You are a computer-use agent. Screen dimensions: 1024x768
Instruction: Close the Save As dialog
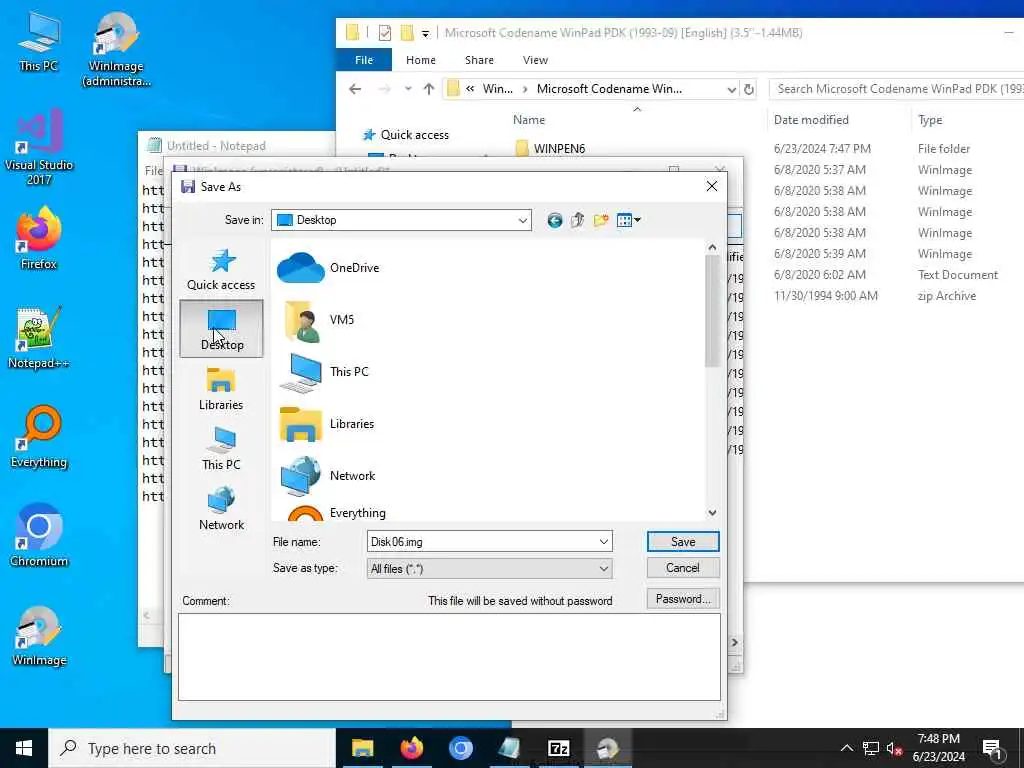[x=712, y=187]
